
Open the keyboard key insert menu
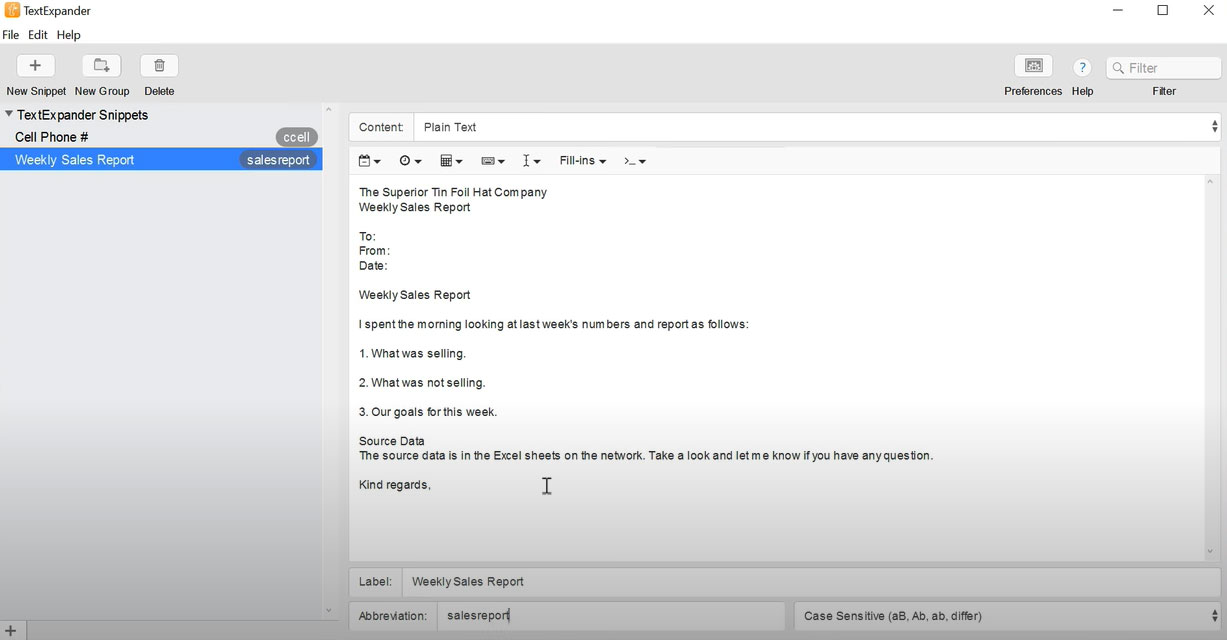[492, 161]
